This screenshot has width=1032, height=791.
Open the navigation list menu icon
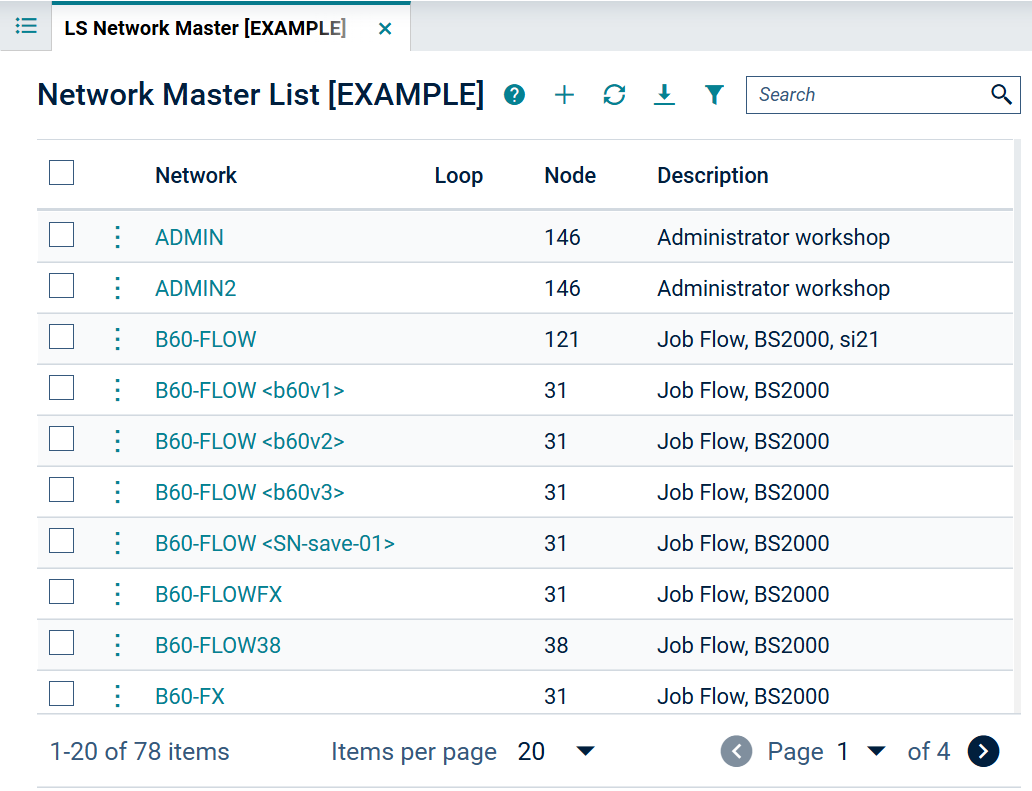[x=26, y=26]
